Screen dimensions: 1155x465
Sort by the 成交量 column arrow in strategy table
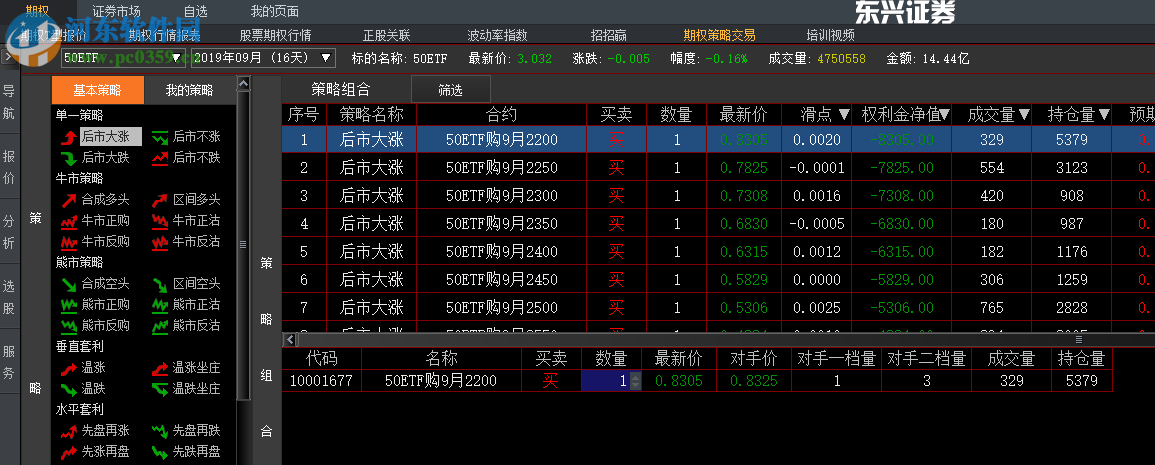point(1024,114)
